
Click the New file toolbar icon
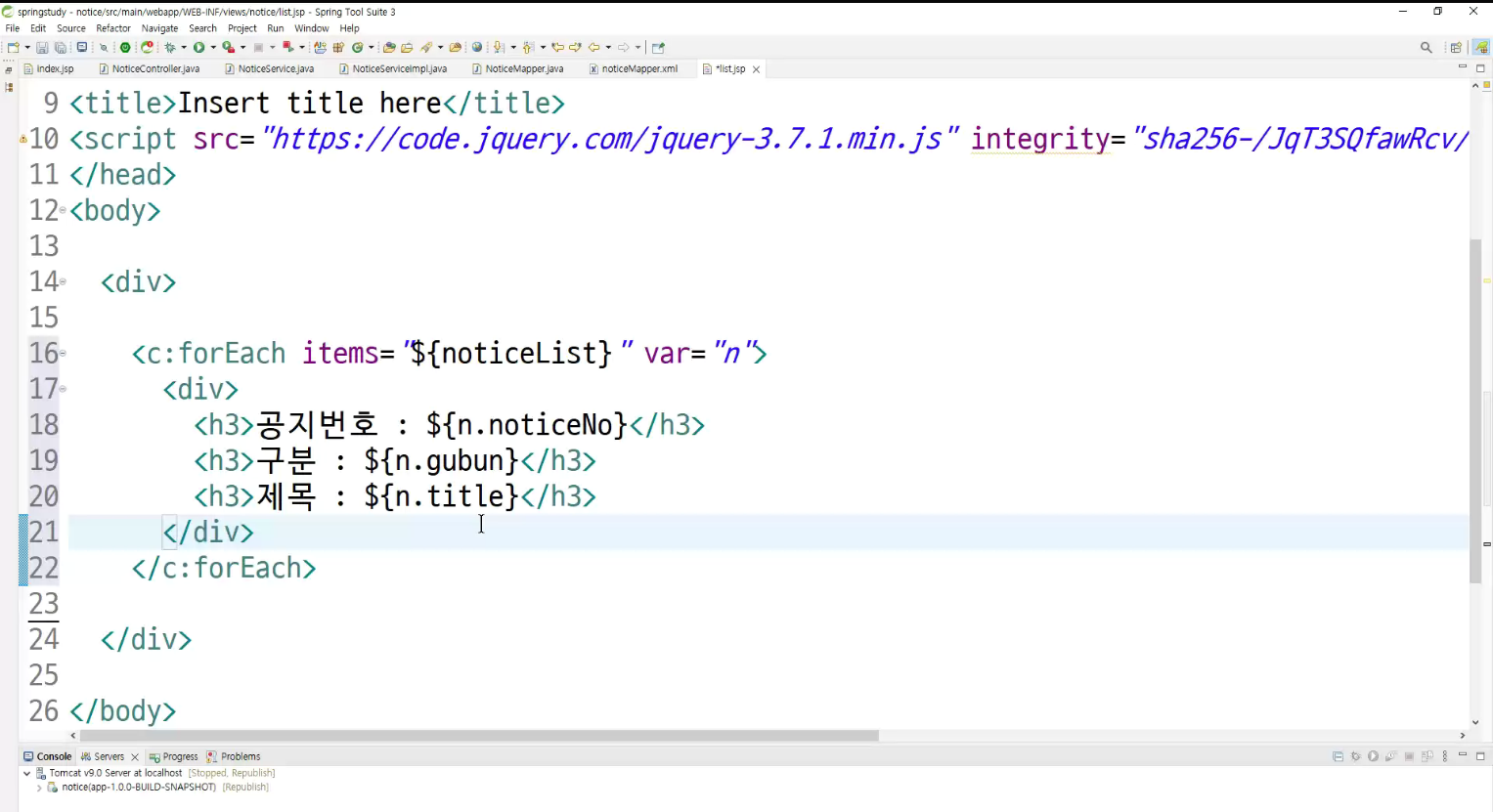pyautogui.click(x=13, y=47)
